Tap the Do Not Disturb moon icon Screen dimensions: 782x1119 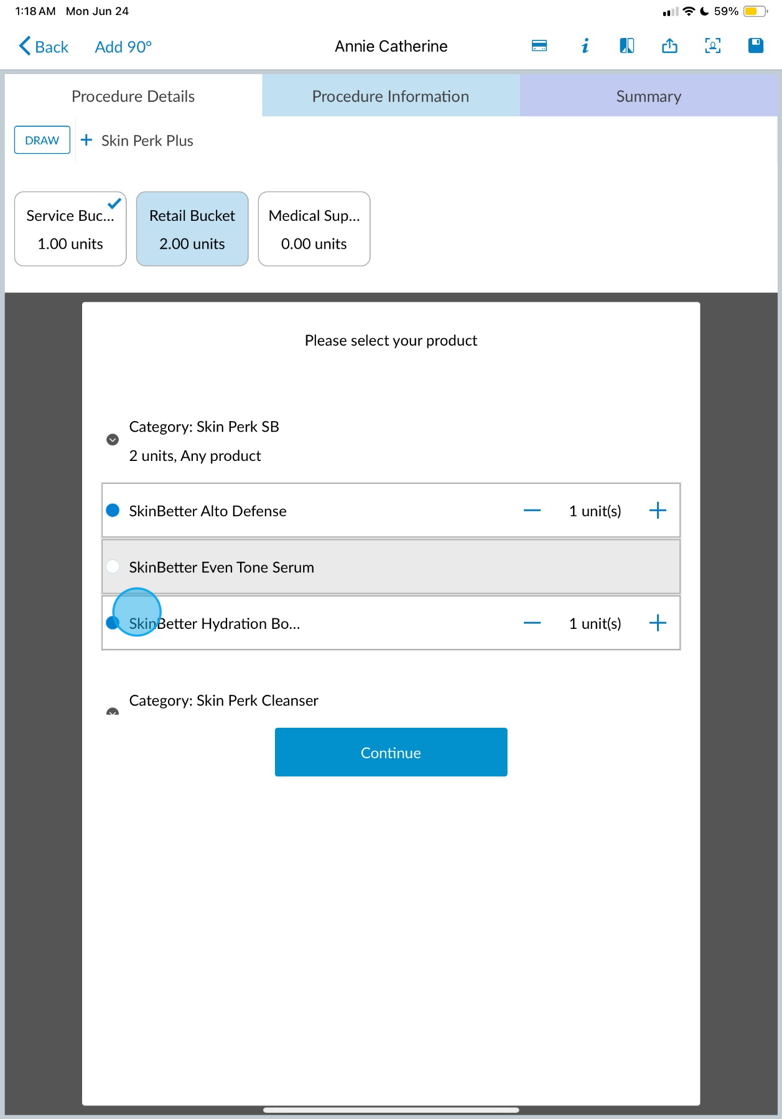point(705,11)
